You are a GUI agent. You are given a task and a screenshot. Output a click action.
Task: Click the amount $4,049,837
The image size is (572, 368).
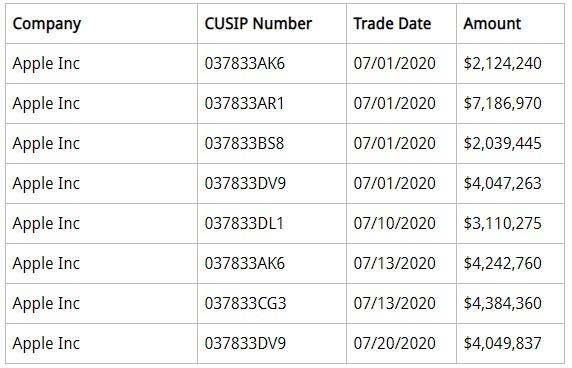(502, 344)
